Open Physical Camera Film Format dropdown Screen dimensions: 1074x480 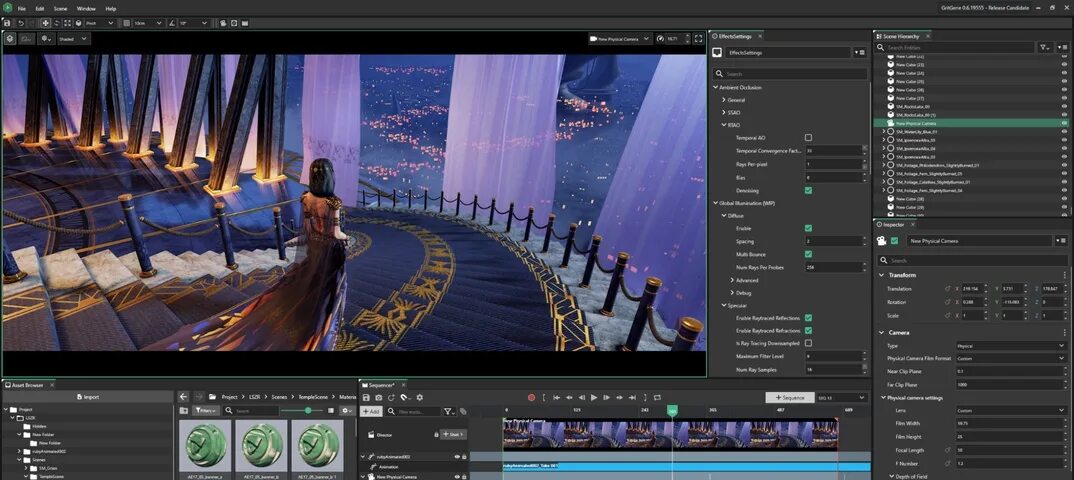coord(1011,358)
